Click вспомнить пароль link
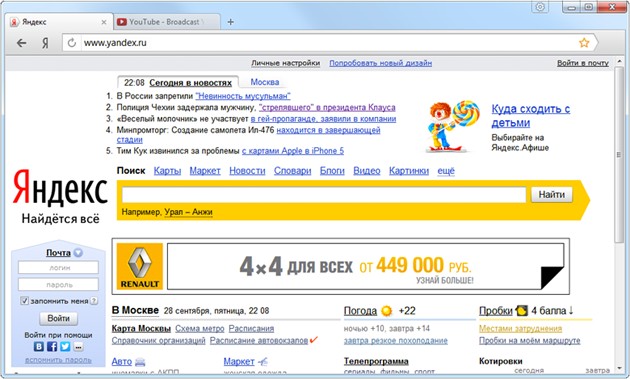The image size is (630, 379). click(58, 360)
